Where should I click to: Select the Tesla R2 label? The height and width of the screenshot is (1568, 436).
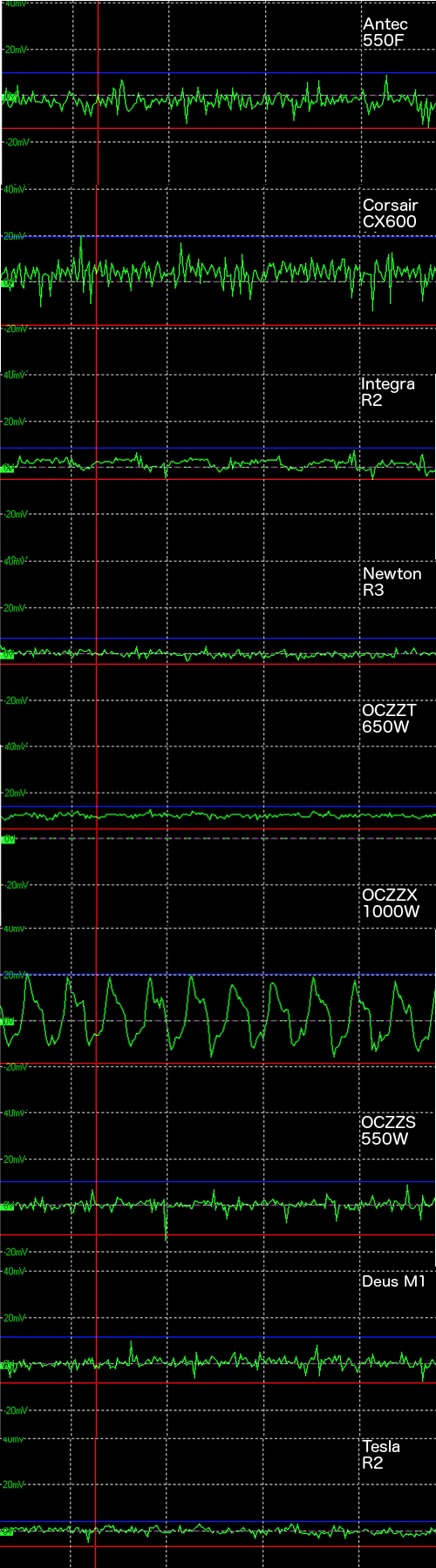[381, 1455]
